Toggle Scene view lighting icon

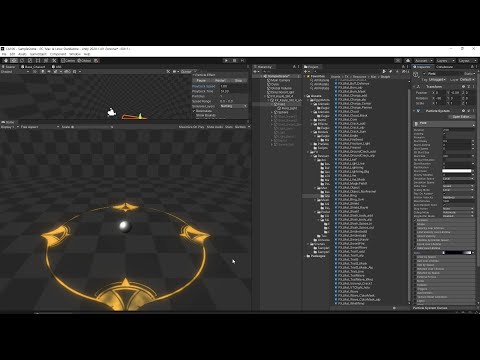(43, 71)
